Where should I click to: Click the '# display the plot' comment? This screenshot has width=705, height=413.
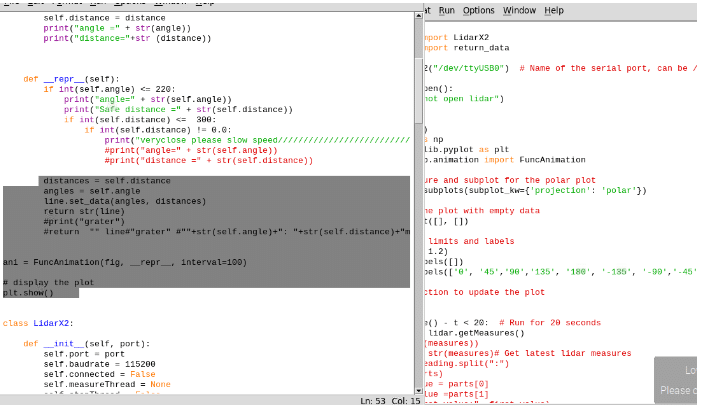point(48,283)
